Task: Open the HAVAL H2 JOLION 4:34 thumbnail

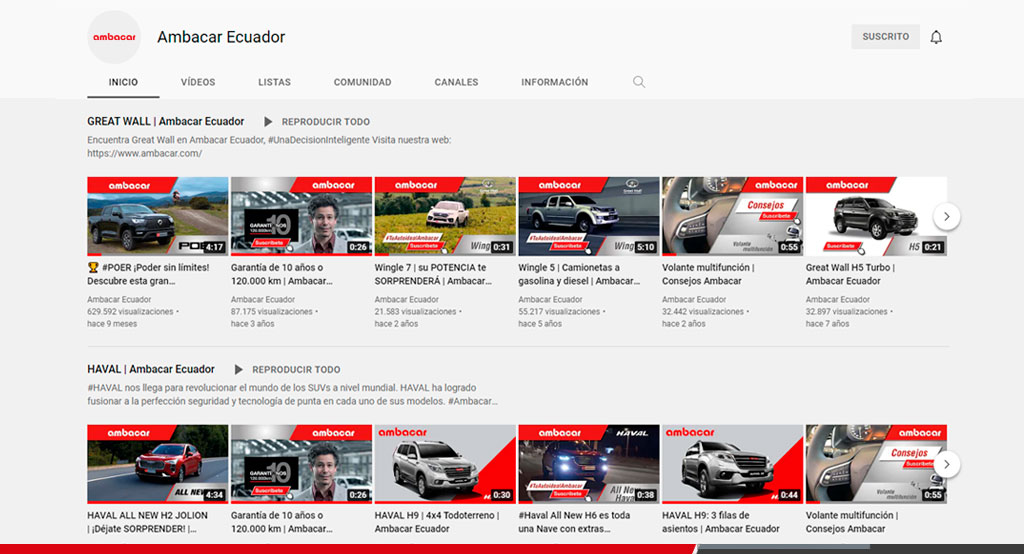Action: tap(158, 464)
